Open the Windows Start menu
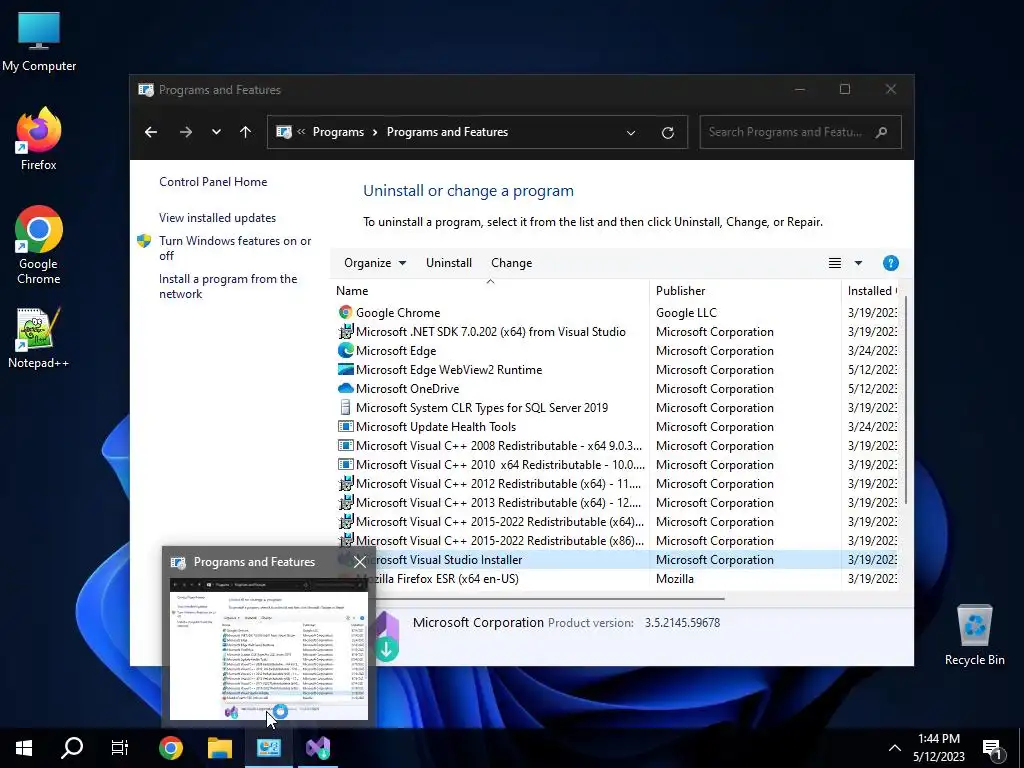Screen dimensions: 1024x768 click(x=24, y=748)
